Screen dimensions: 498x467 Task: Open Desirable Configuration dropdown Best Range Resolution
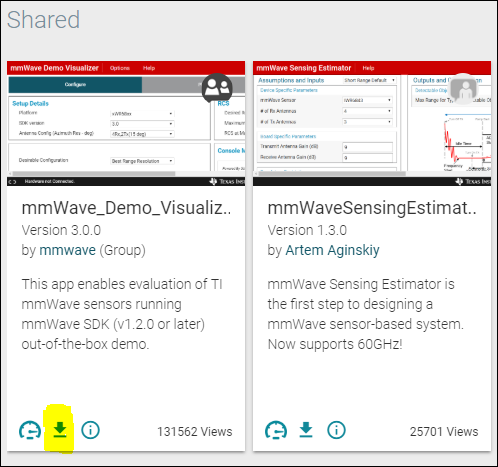coord(142,161)
